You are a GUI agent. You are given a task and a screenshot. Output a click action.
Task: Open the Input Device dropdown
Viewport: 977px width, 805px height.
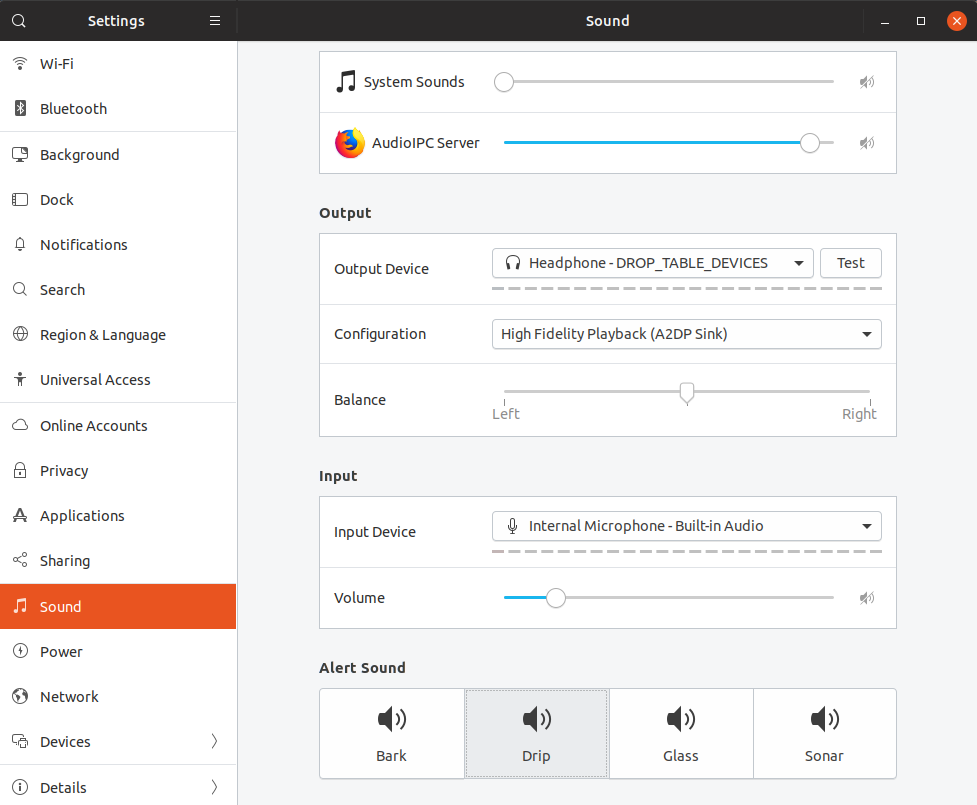click(687, 526)
